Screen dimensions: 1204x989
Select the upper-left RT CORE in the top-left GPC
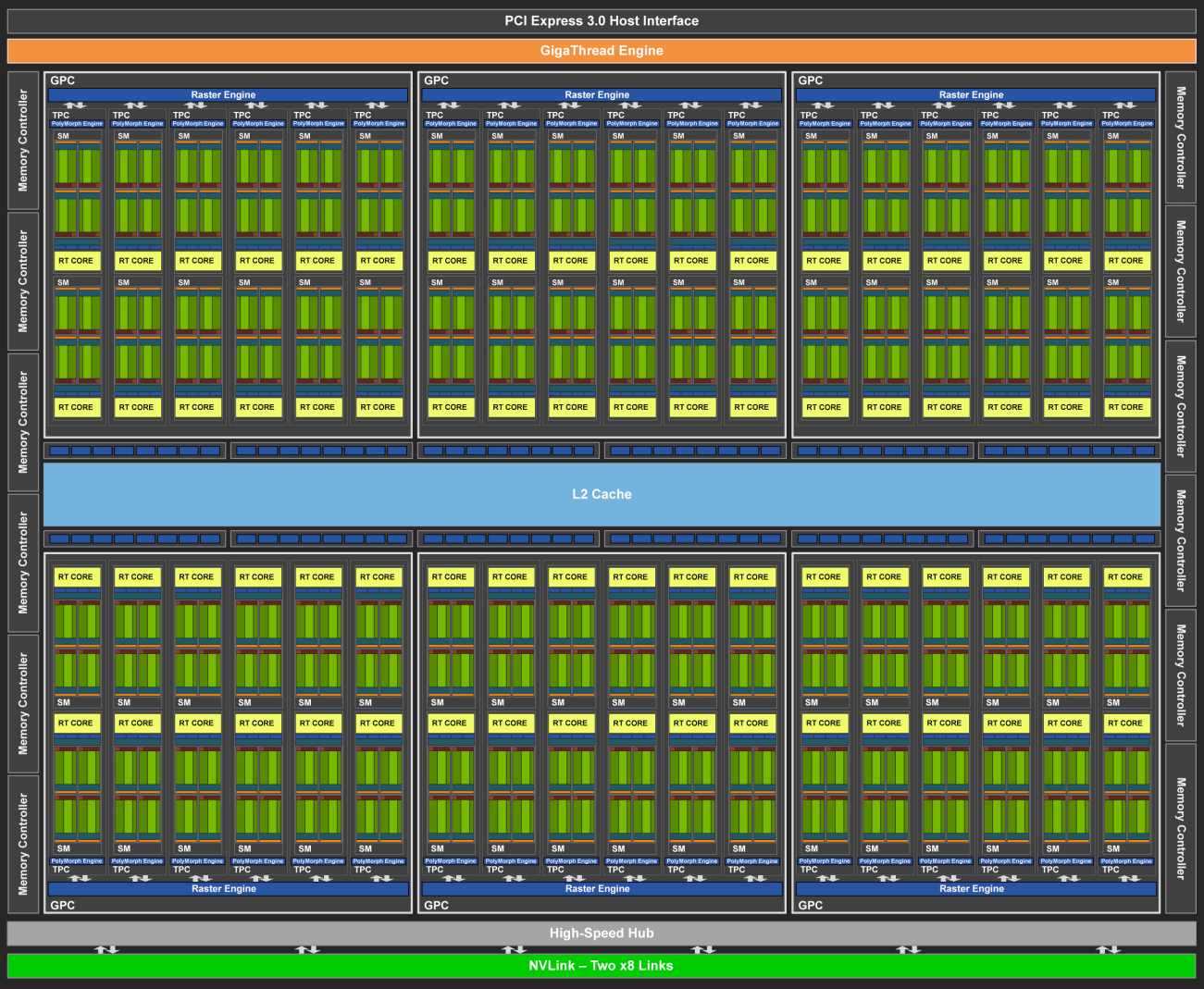pos(77,261)
